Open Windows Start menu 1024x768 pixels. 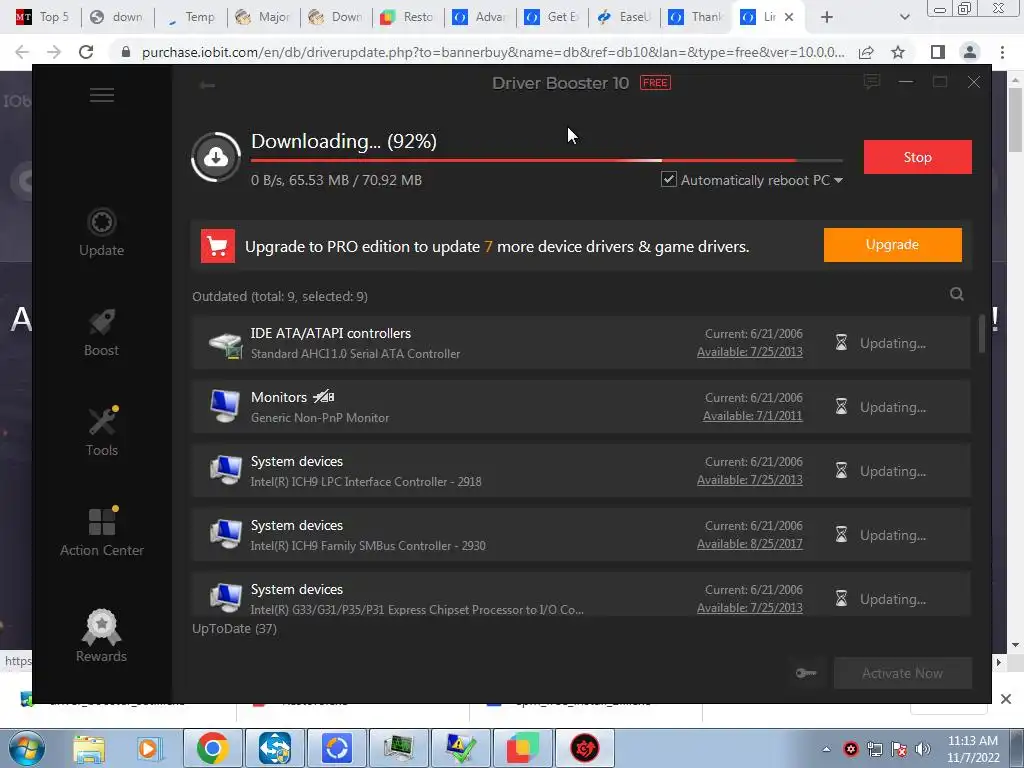point(27,748)
